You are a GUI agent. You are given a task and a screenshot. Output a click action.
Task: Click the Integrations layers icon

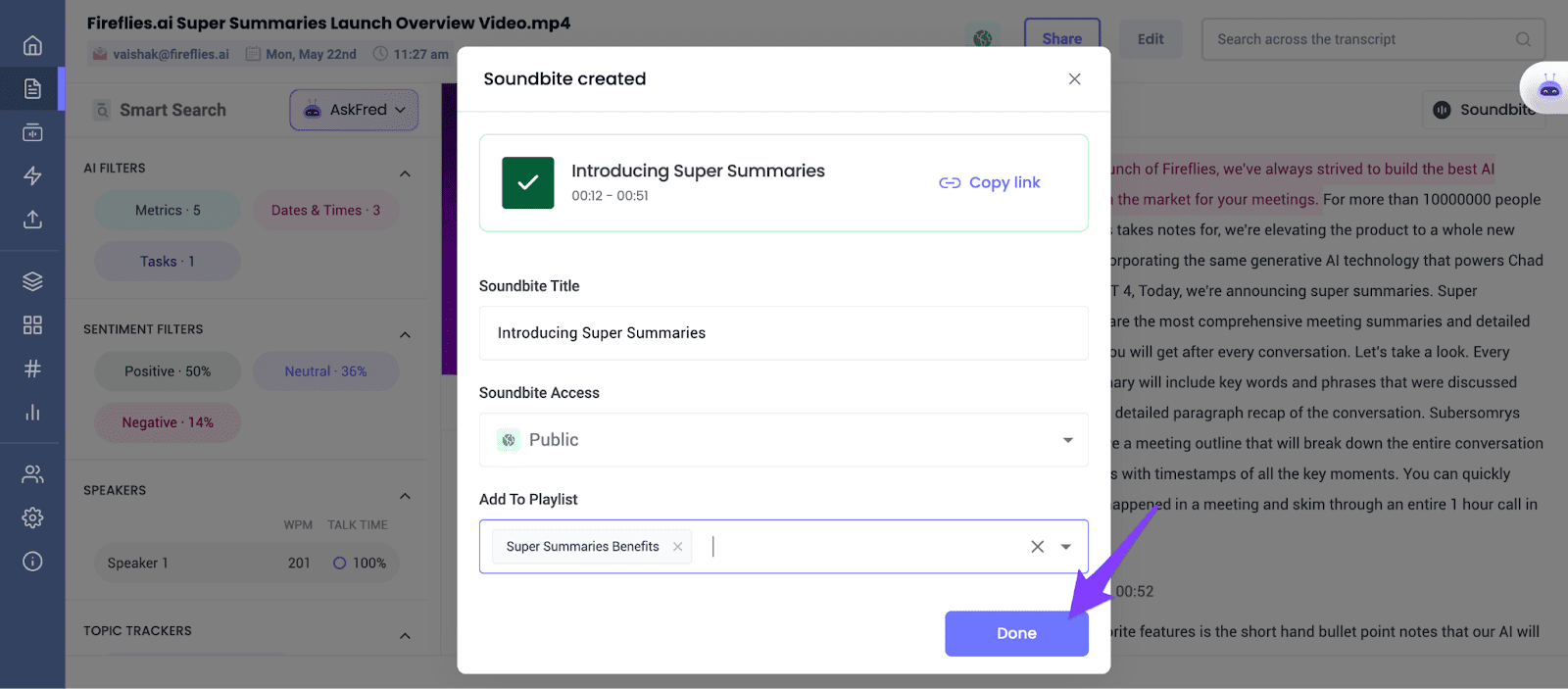coord(31,280)
